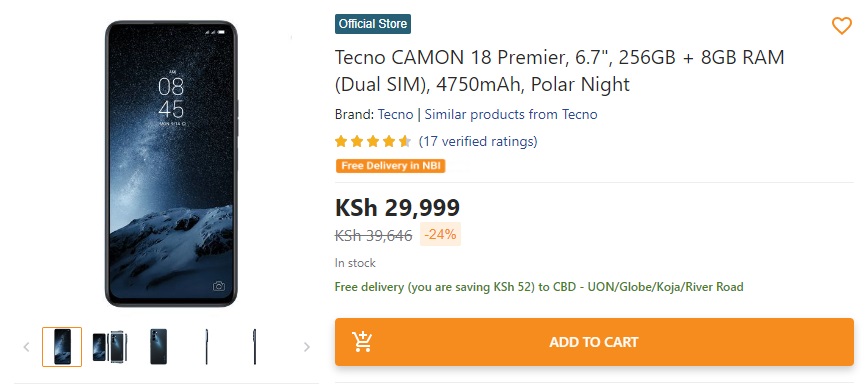Select the third thumbnail showing phone back
868x390 pixels.
[158, 347]
